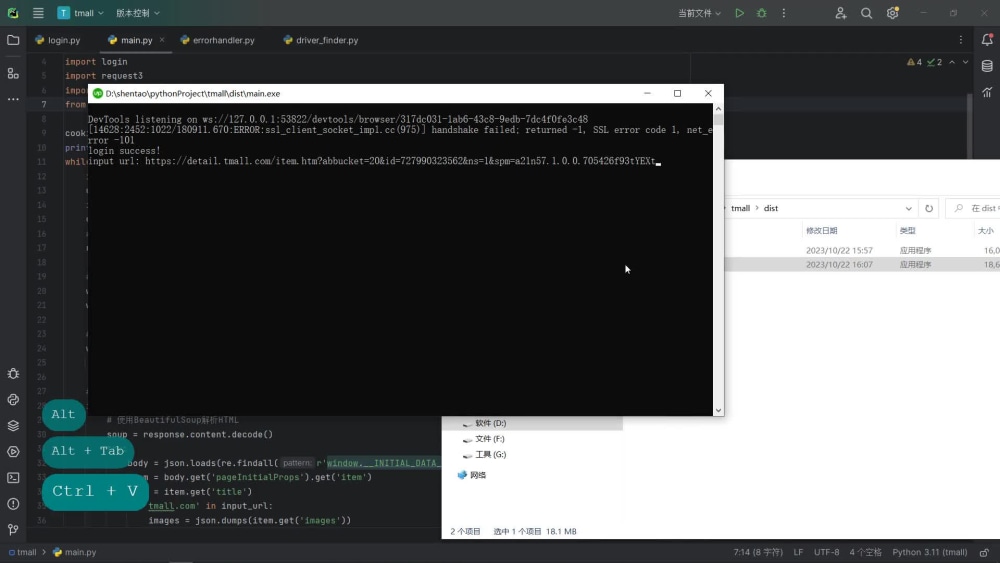Switch to the errorhandler.py editor tab
Viewport: 1000px width, 563px height.
click(x=217, y=40)
